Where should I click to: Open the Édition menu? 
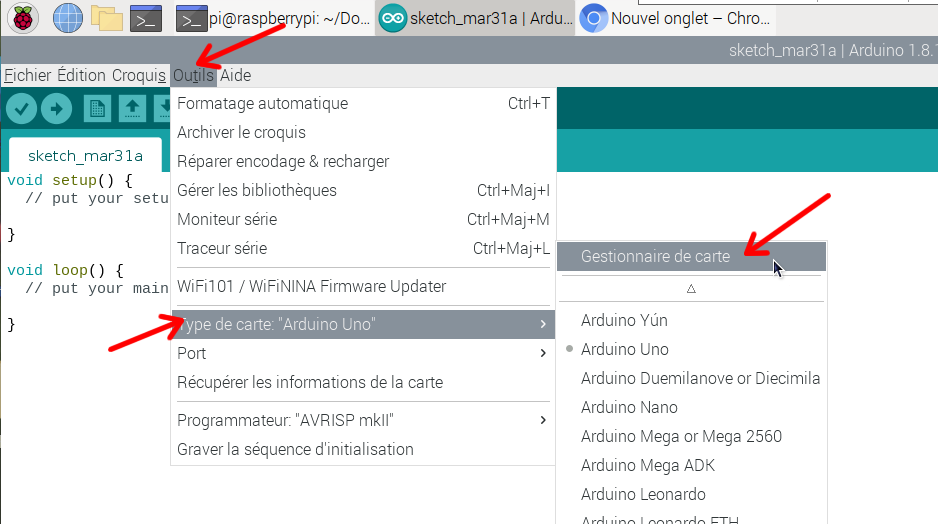pos(81,75)
